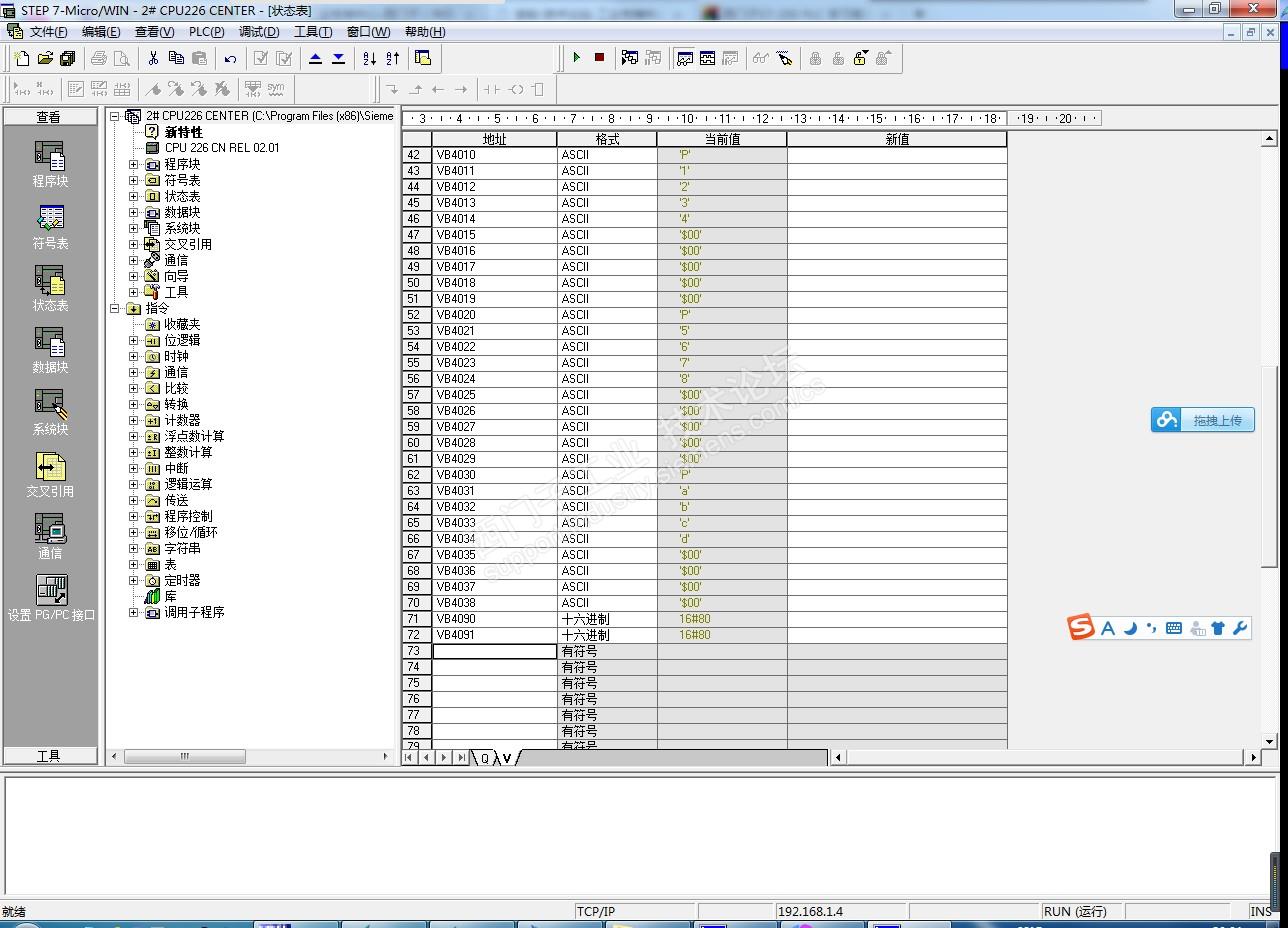Undo the last action
The image size is (1288, 928).
coord(230,58)
